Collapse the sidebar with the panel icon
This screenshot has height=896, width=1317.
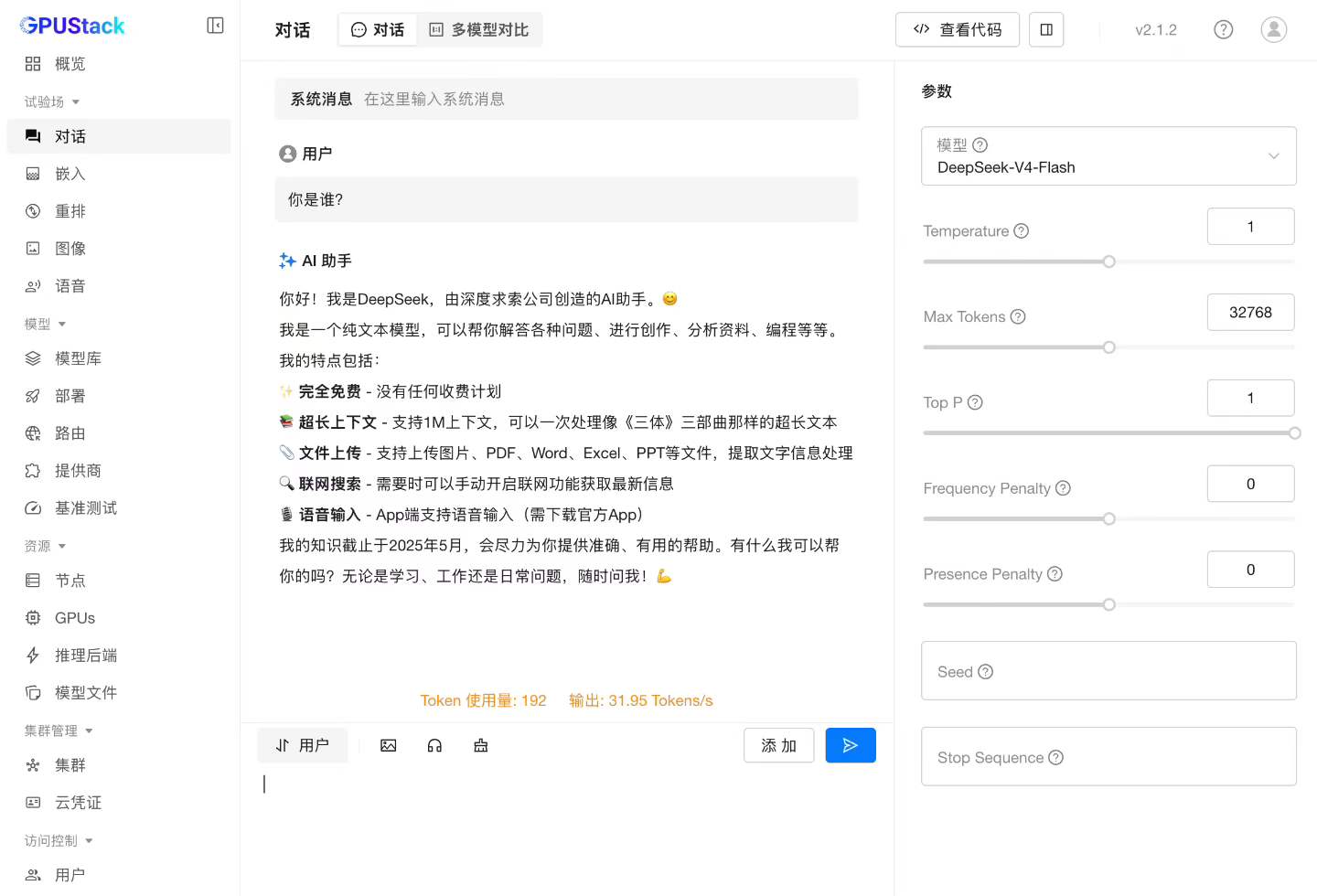click(x=215, y=26)
